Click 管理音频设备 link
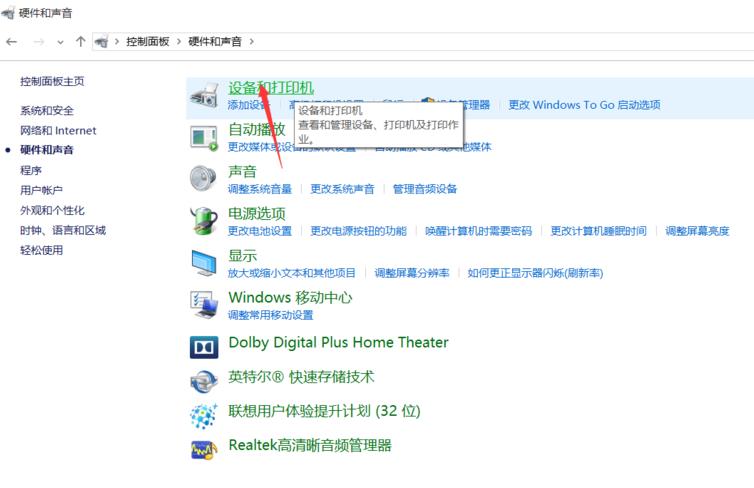Viewport: 754px width, 488px height. tap(425, 189)
